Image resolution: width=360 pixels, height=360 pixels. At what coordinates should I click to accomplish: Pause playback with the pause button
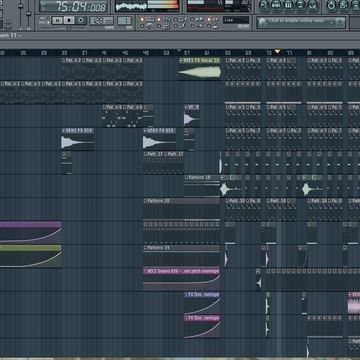[x=57, y=20]
